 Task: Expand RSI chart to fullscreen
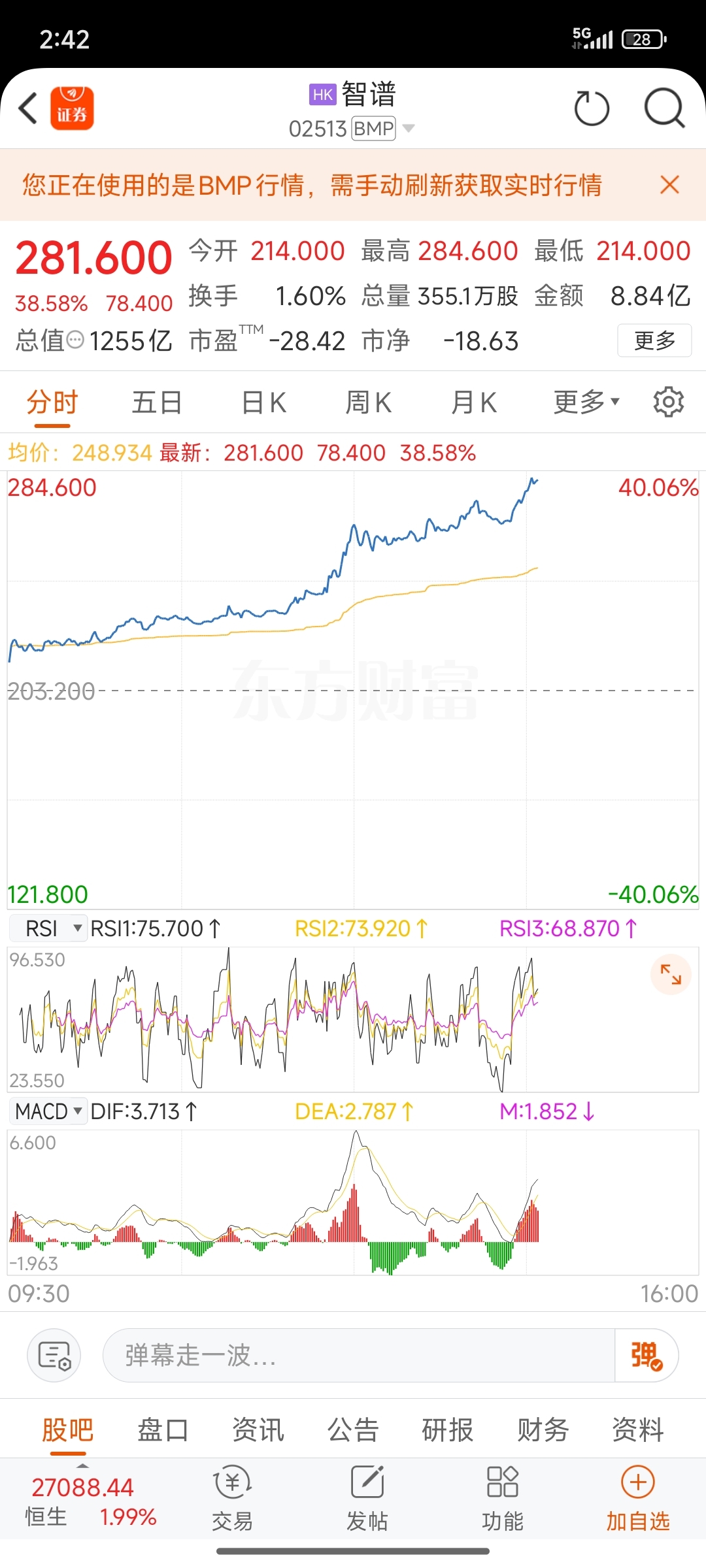[671, 974]
